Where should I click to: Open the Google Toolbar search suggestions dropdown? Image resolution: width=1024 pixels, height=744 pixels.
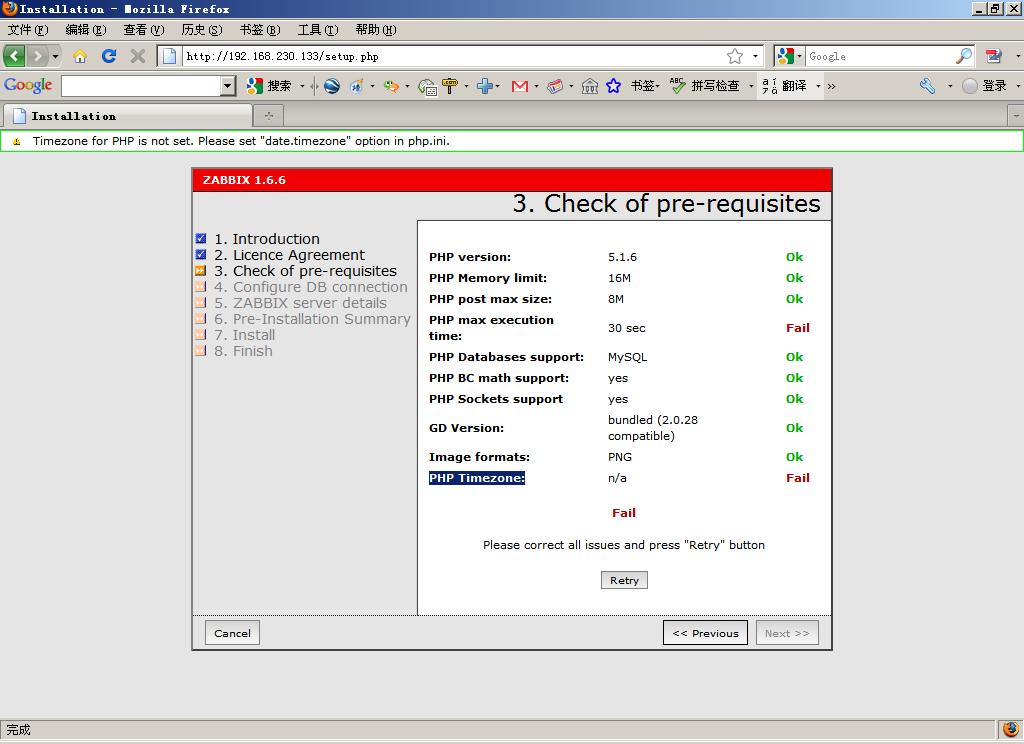point(228,86)
